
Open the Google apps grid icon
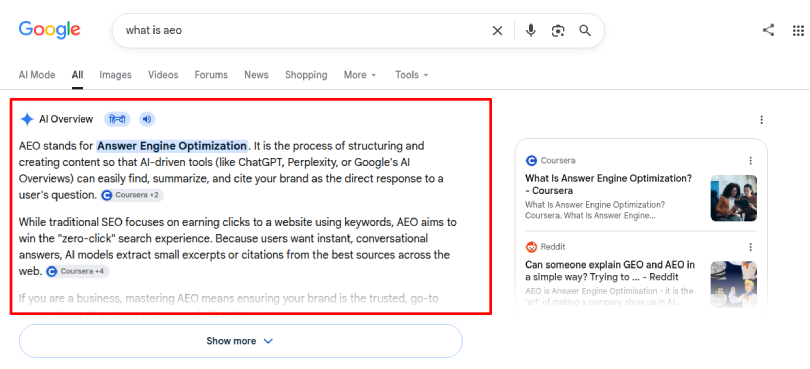click(x=798, y=30)
